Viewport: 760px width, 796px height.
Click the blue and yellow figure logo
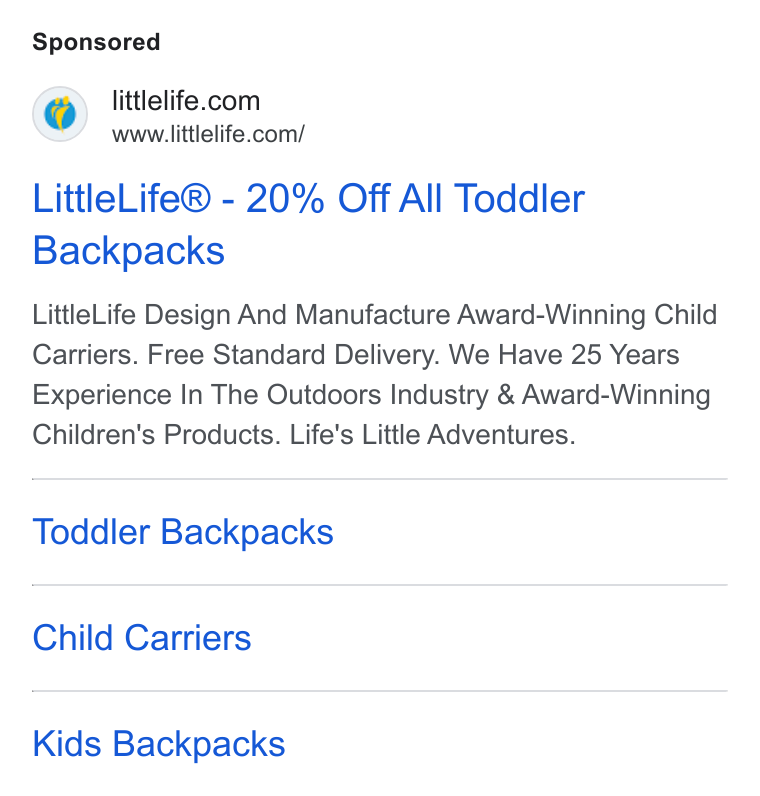tap(60, 114)
